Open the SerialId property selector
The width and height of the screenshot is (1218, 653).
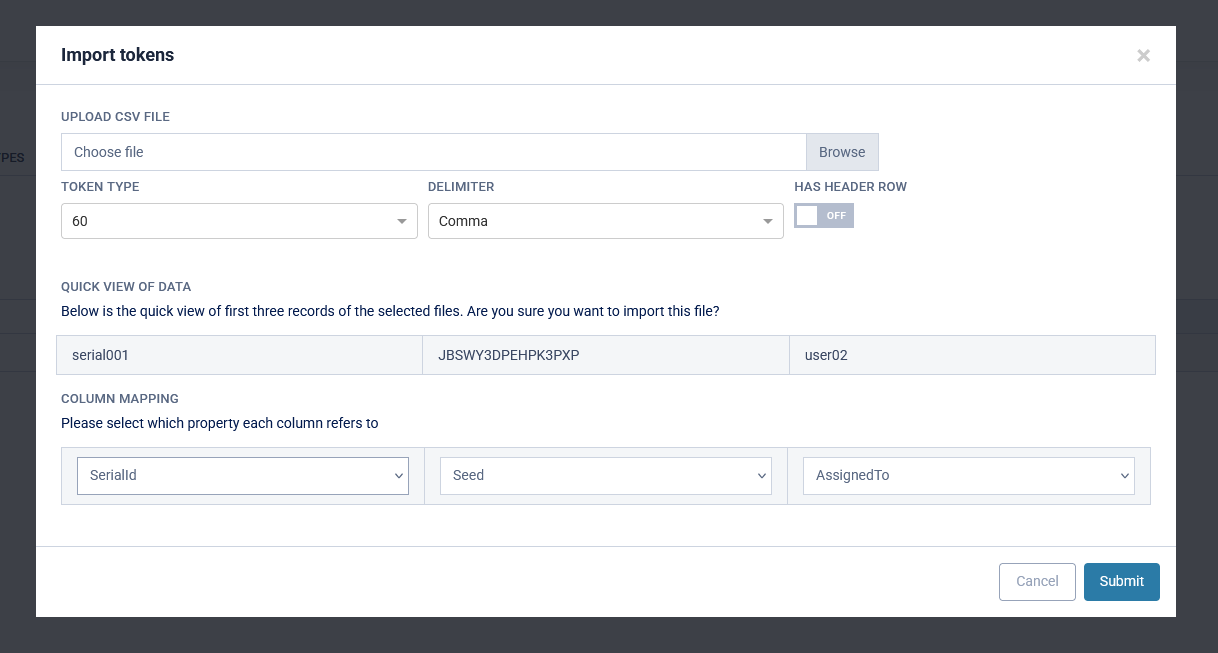click(x=242, y=476)
